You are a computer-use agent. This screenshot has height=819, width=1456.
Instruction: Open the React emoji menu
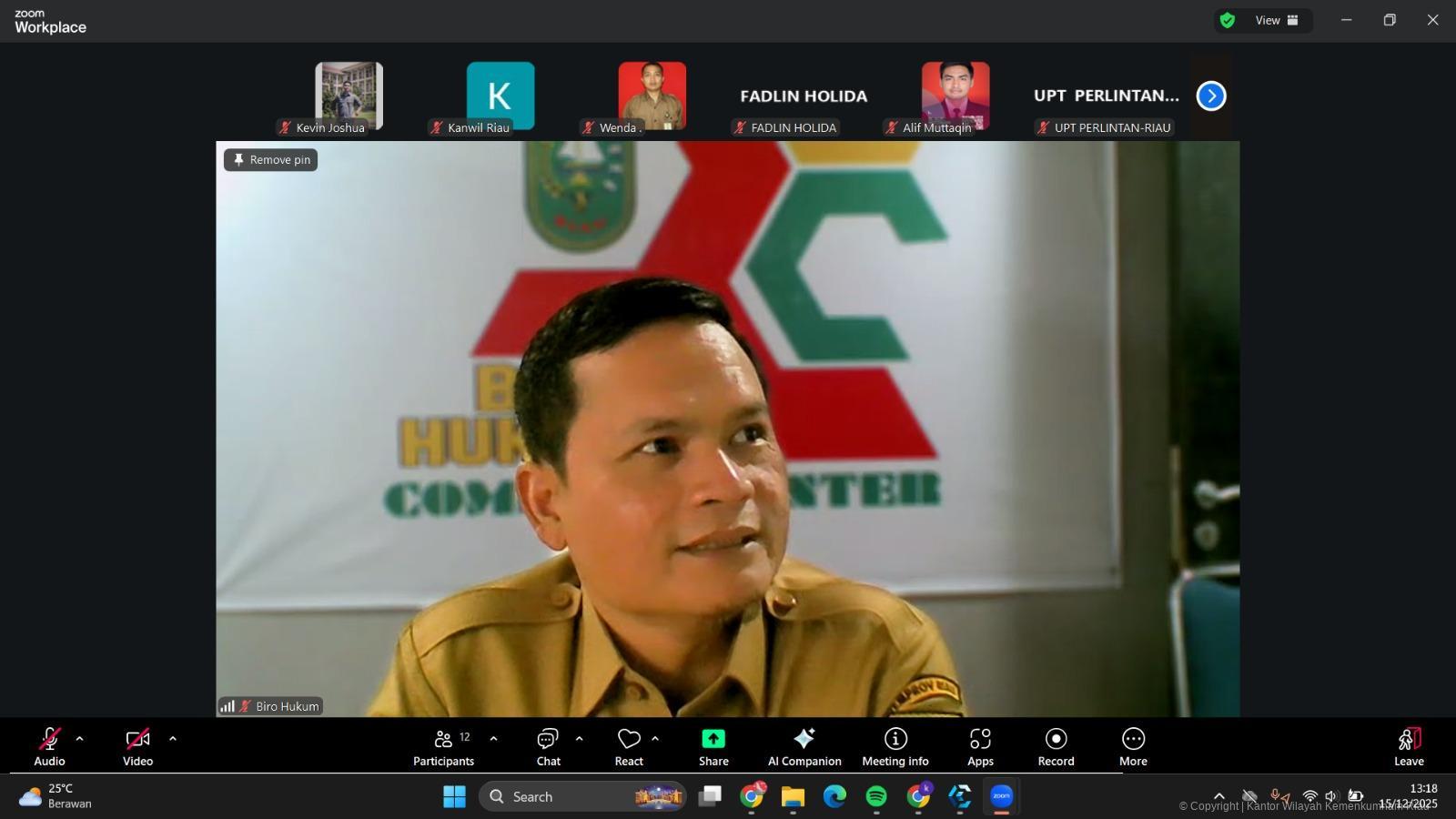coord(629,747)
